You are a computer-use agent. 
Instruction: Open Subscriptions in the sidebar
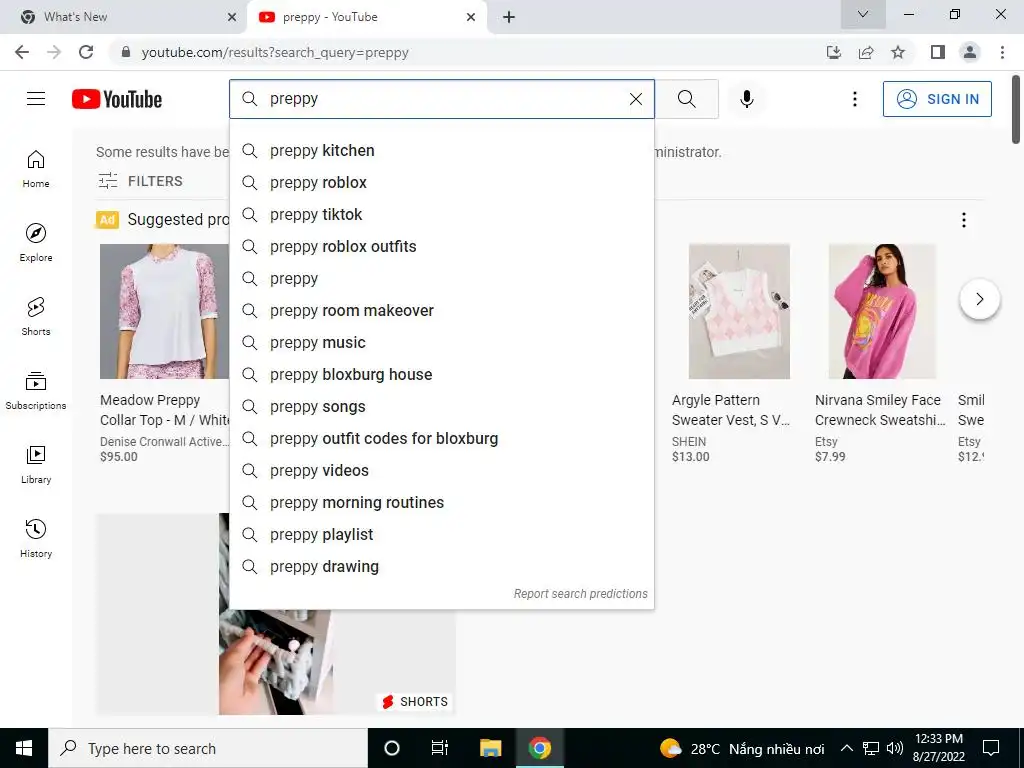tap(36, 391)
